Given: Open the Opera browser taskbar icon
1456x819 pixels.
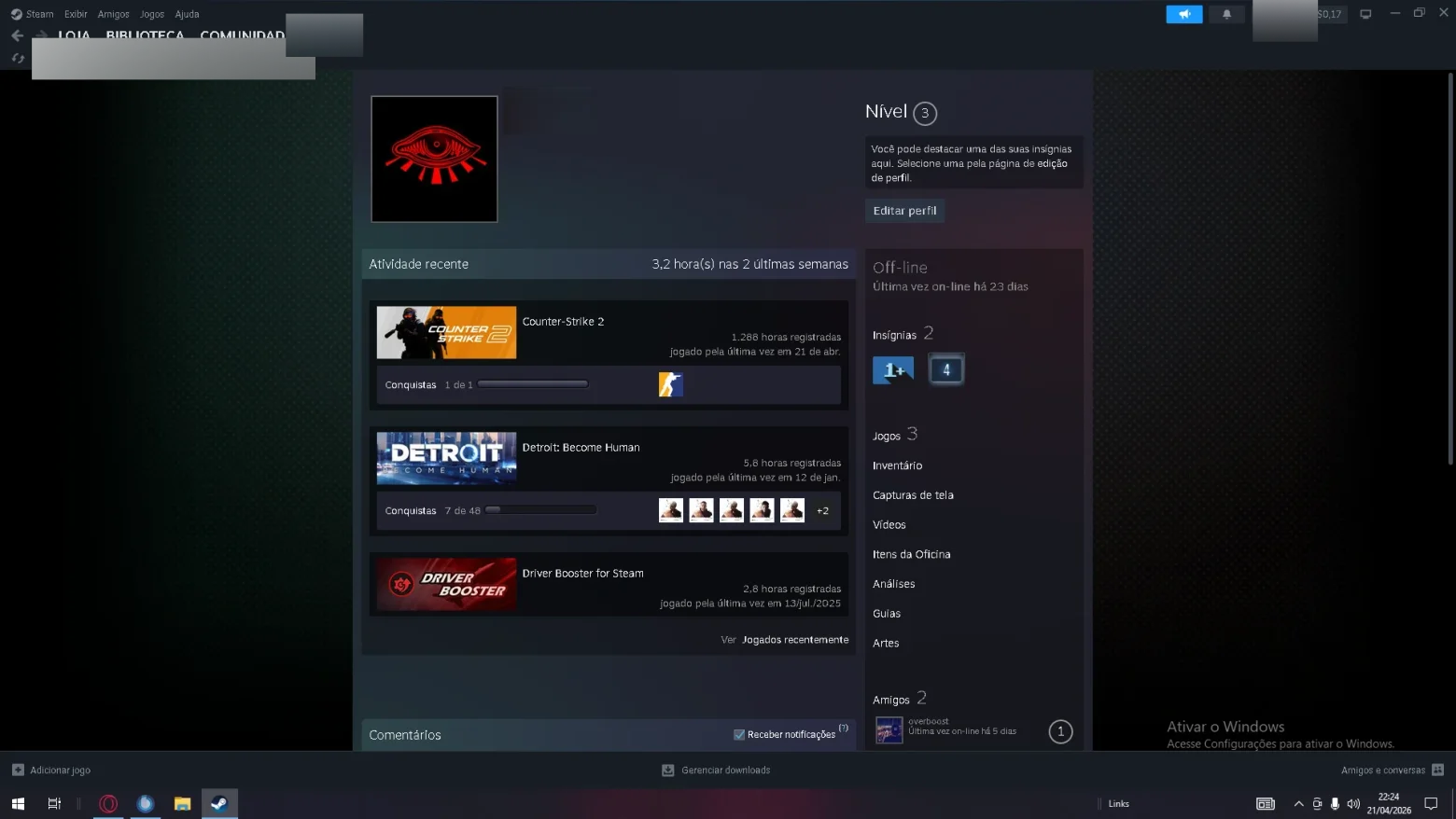Looking at the screenshot, I should coord(108,803).
